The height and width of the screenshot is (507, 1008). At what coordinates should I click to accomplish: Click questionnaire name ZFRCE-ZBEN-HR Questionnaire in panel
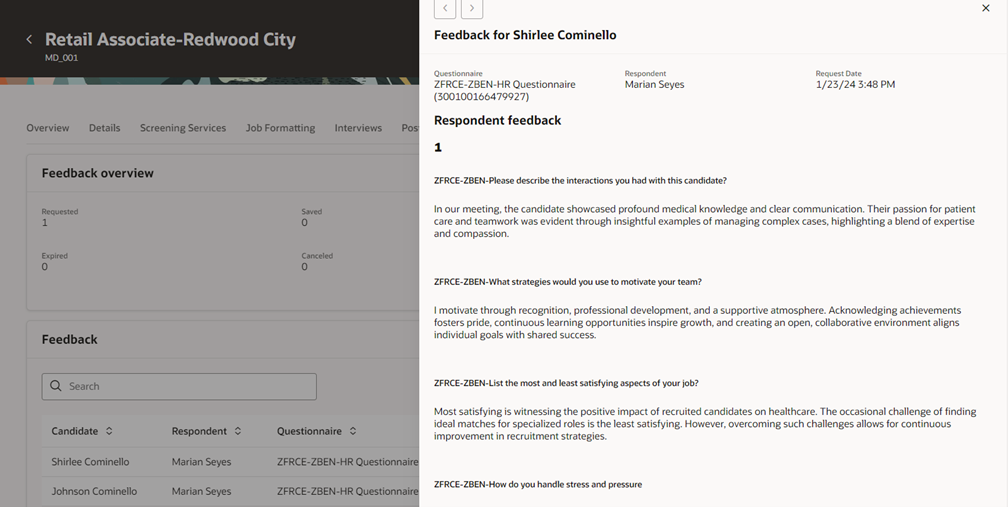505,85
